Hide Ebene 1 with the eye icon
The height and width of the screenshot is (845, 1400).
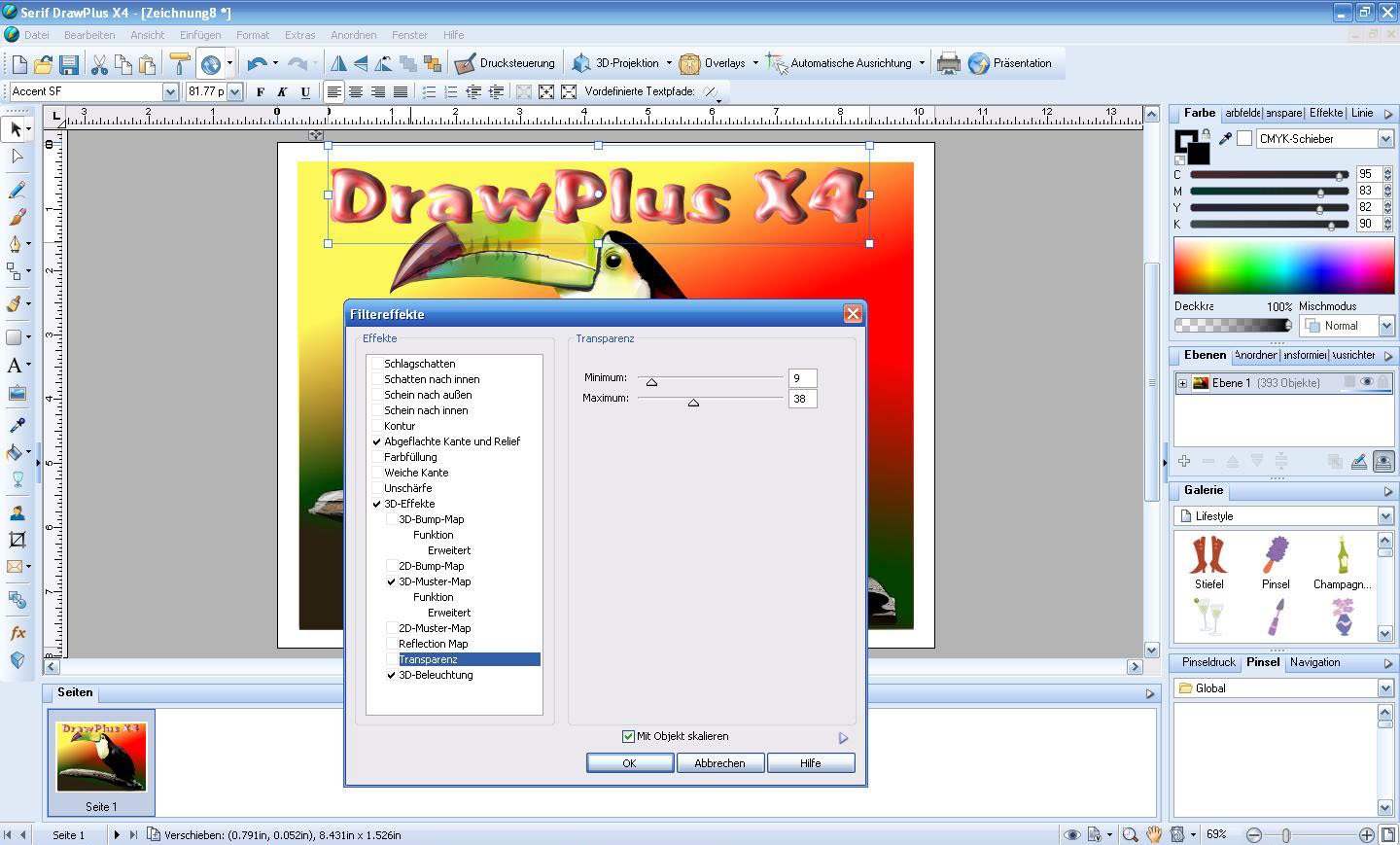click(x=1366, y=382)
